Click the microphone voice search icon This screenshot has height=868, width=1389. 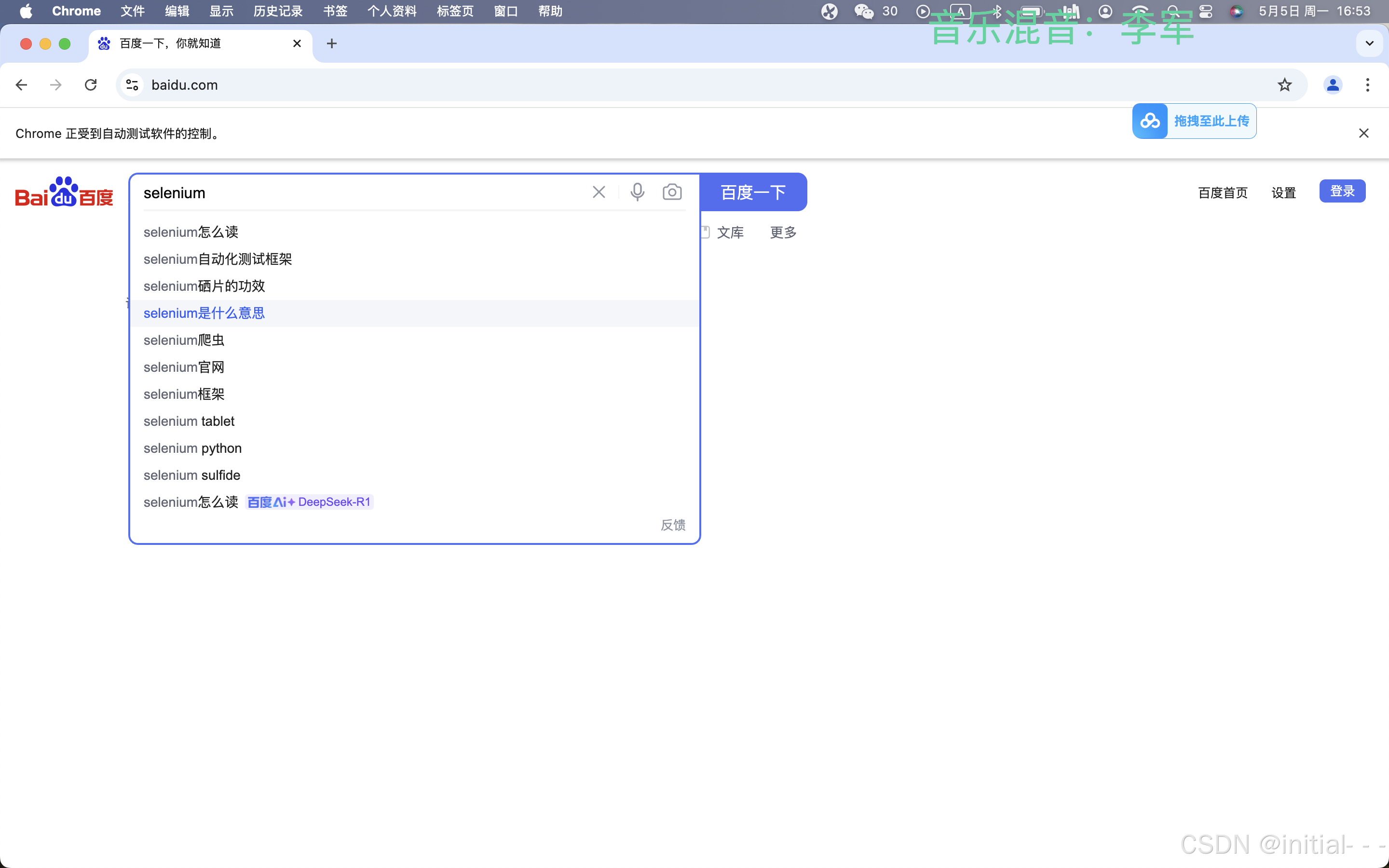click(x=637, y=192)
